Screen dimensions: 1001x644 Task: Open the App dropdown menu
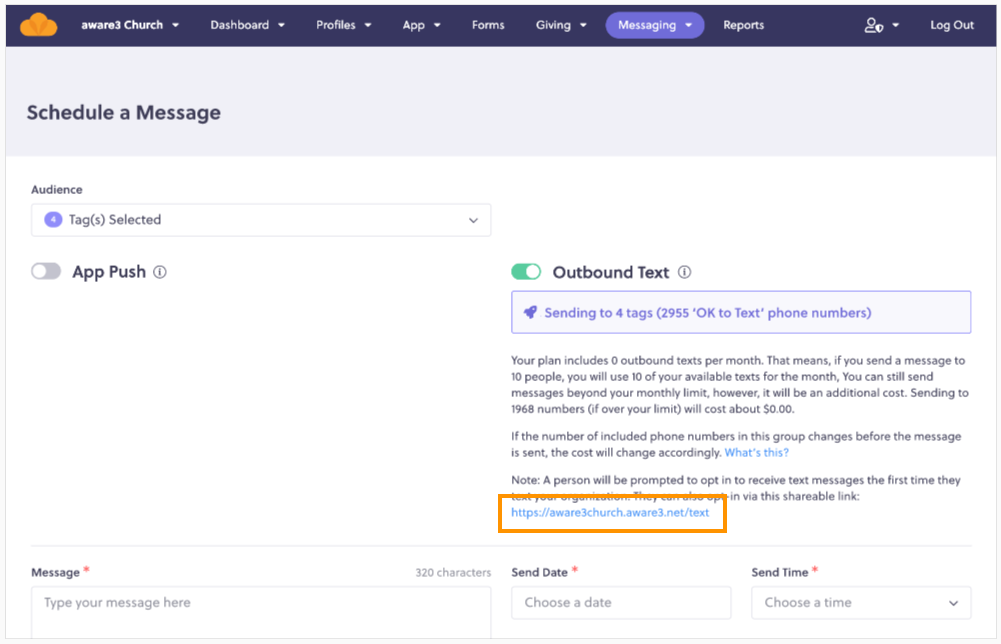pos(421,25)
